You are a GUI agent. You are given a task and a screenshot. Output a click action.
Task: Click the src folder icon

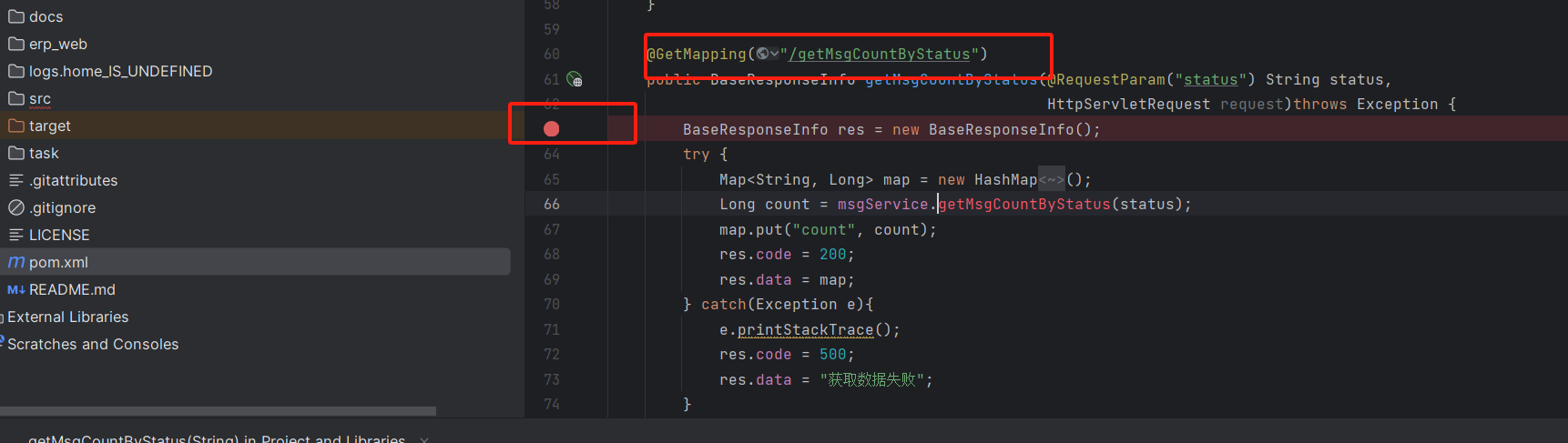tap(16, 98)
